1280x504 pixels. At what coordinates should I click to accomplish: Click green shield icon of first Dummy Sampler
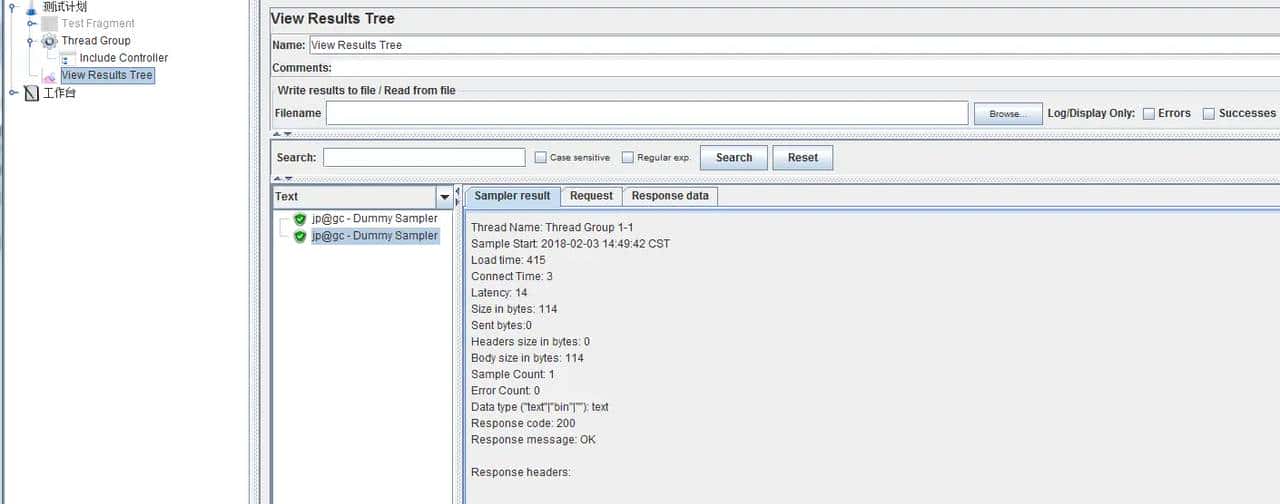click(300, 219)
